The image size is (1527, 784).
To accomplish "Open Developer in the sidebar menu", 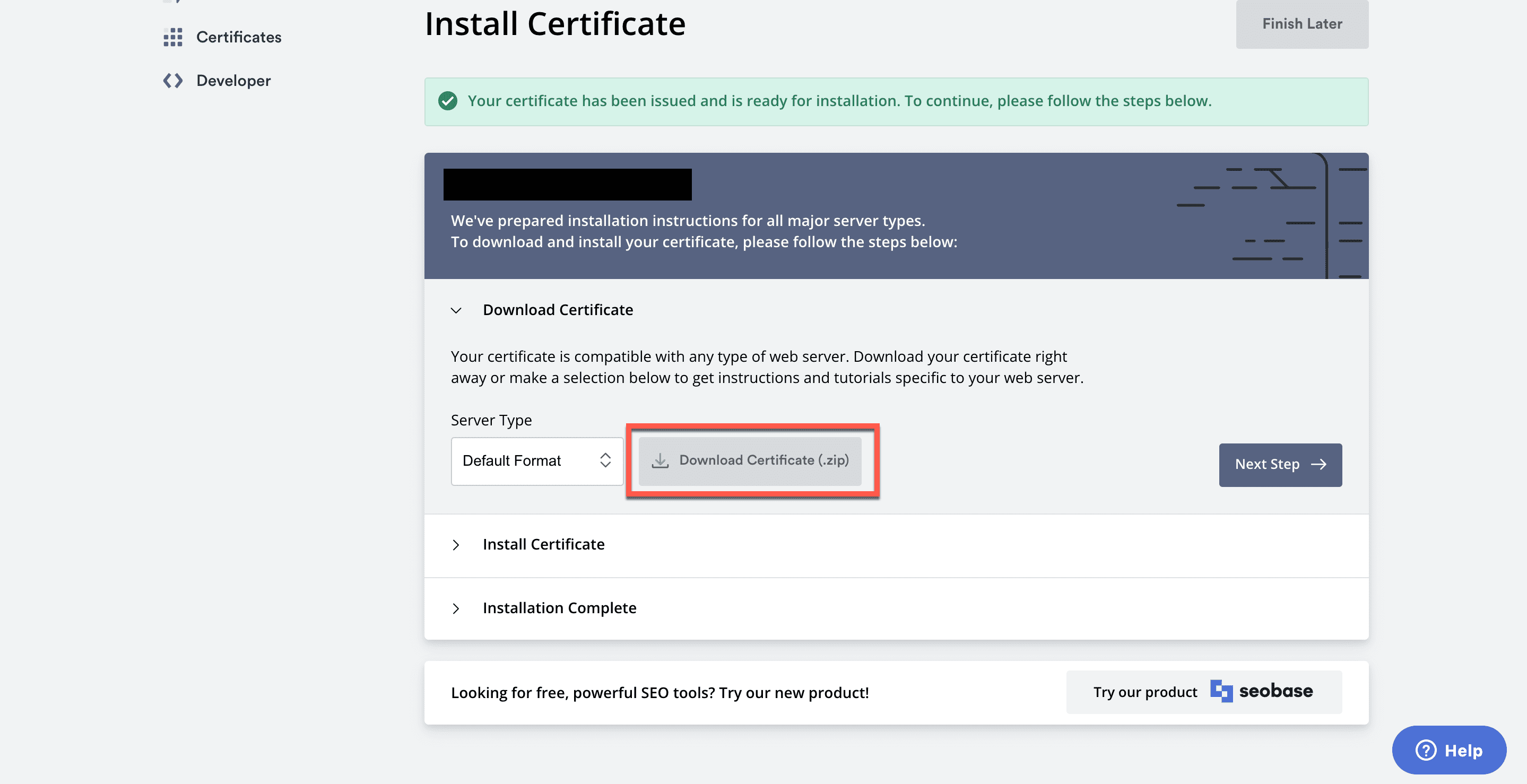I will pyautogui.click(x=233, y=81).
